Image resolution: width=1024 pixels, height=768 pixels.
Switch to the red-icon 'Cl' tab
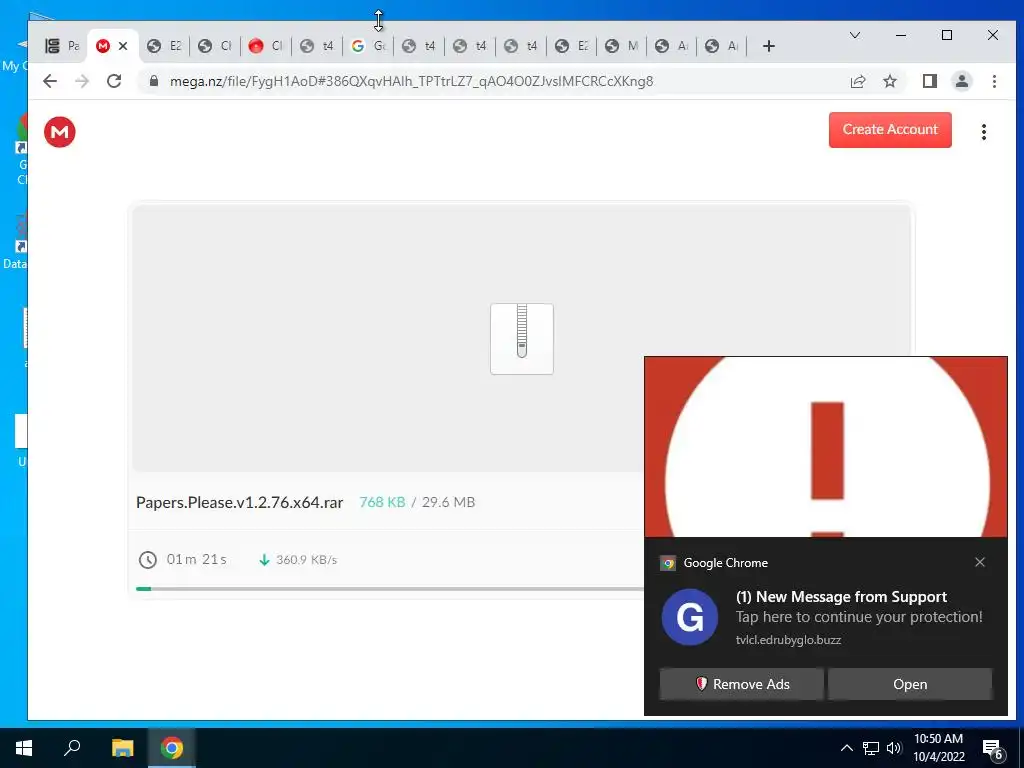[x=266, y=46]
